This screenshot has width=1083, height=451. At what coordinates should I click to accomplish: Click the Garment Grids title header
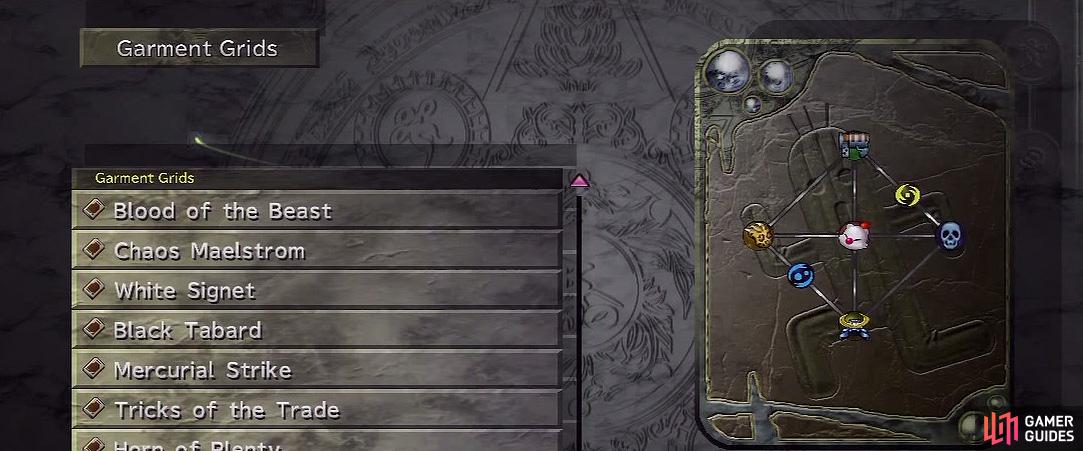coord(199,48)
